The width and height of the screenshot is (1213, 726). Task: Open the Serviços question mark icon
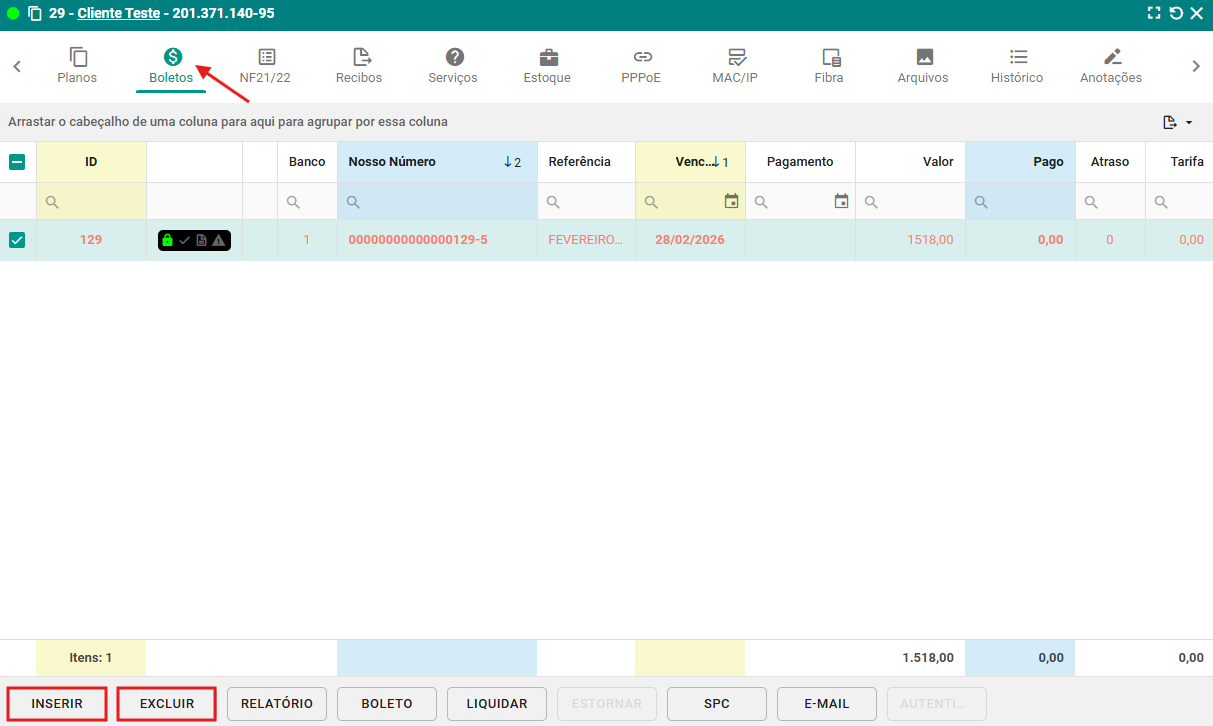pyautogui.click(x=454, y=57)
